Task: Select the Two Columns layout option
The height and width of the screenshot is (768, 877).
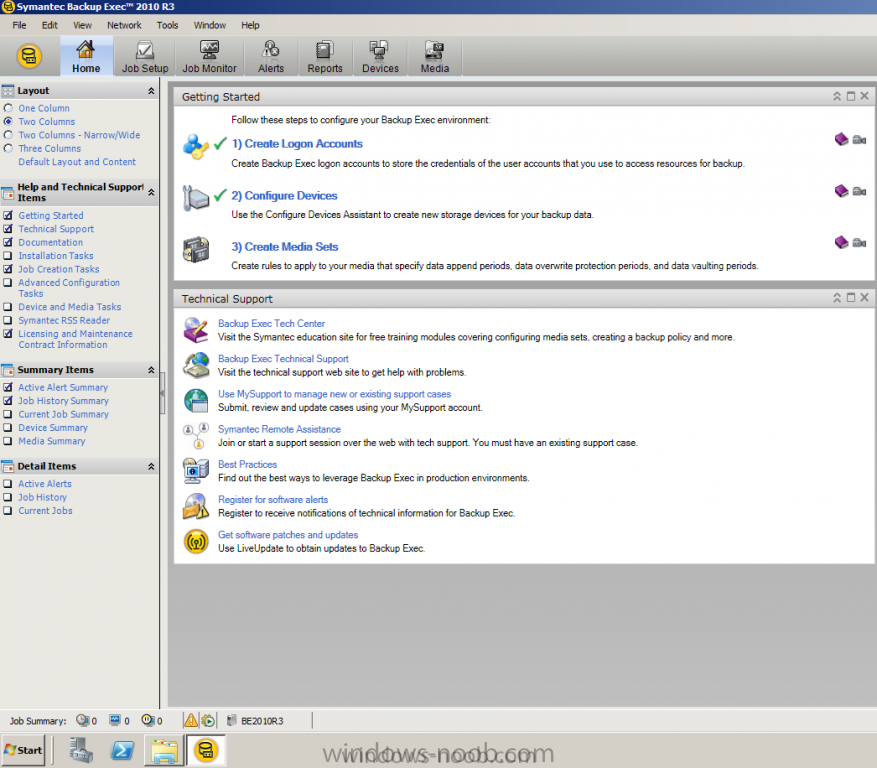Action: (x=8, y=121)
